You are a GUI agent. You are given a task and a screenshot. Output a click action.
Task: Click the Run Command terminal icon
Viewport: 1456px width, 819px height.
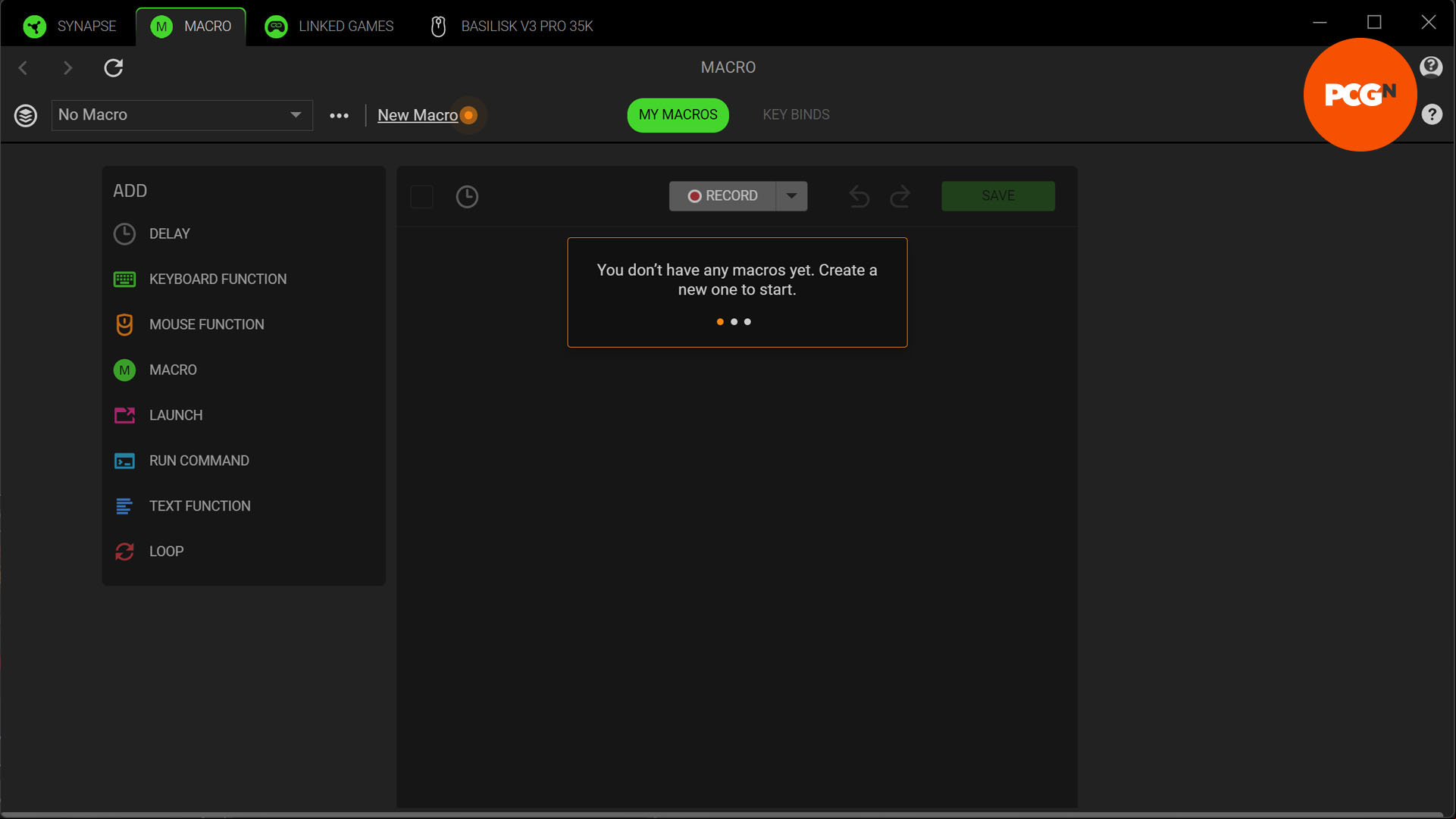click(x=124, y=461)
